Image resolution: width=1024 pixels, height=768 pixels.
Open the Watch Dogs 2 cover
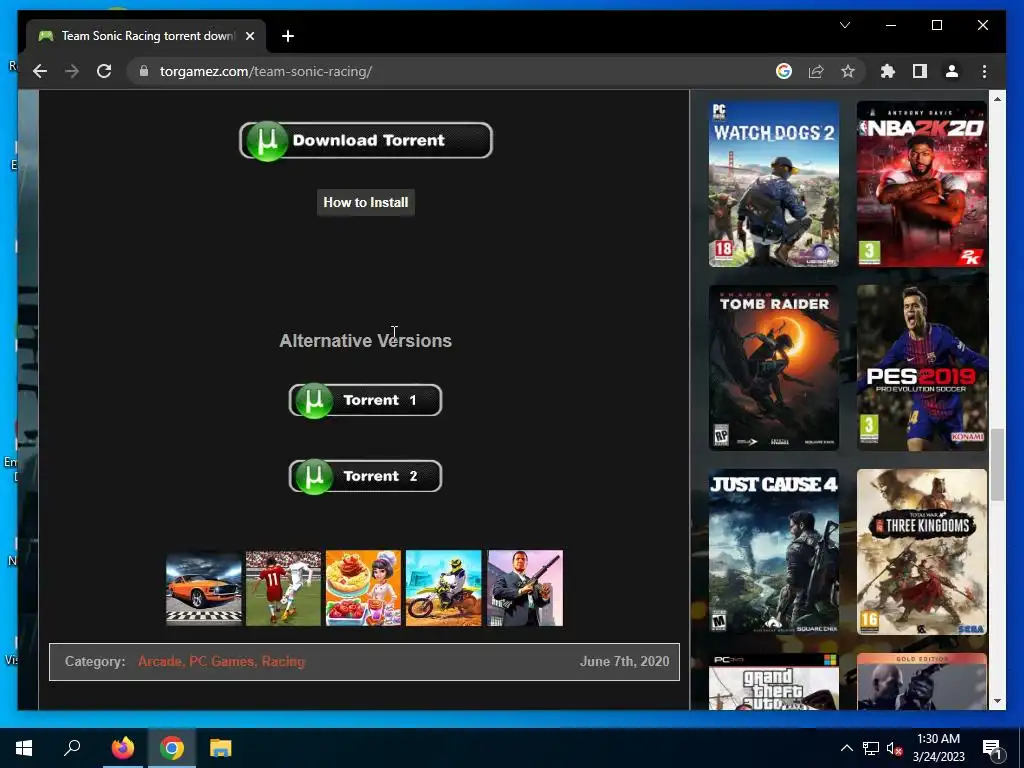coord(774,184)
